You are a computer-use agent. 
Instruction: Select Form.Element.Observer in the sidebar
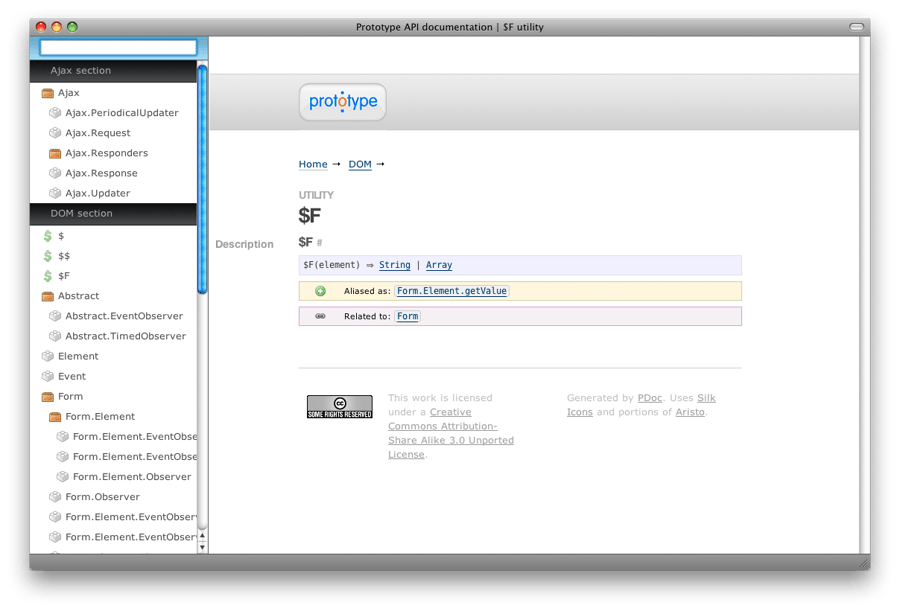132,477
